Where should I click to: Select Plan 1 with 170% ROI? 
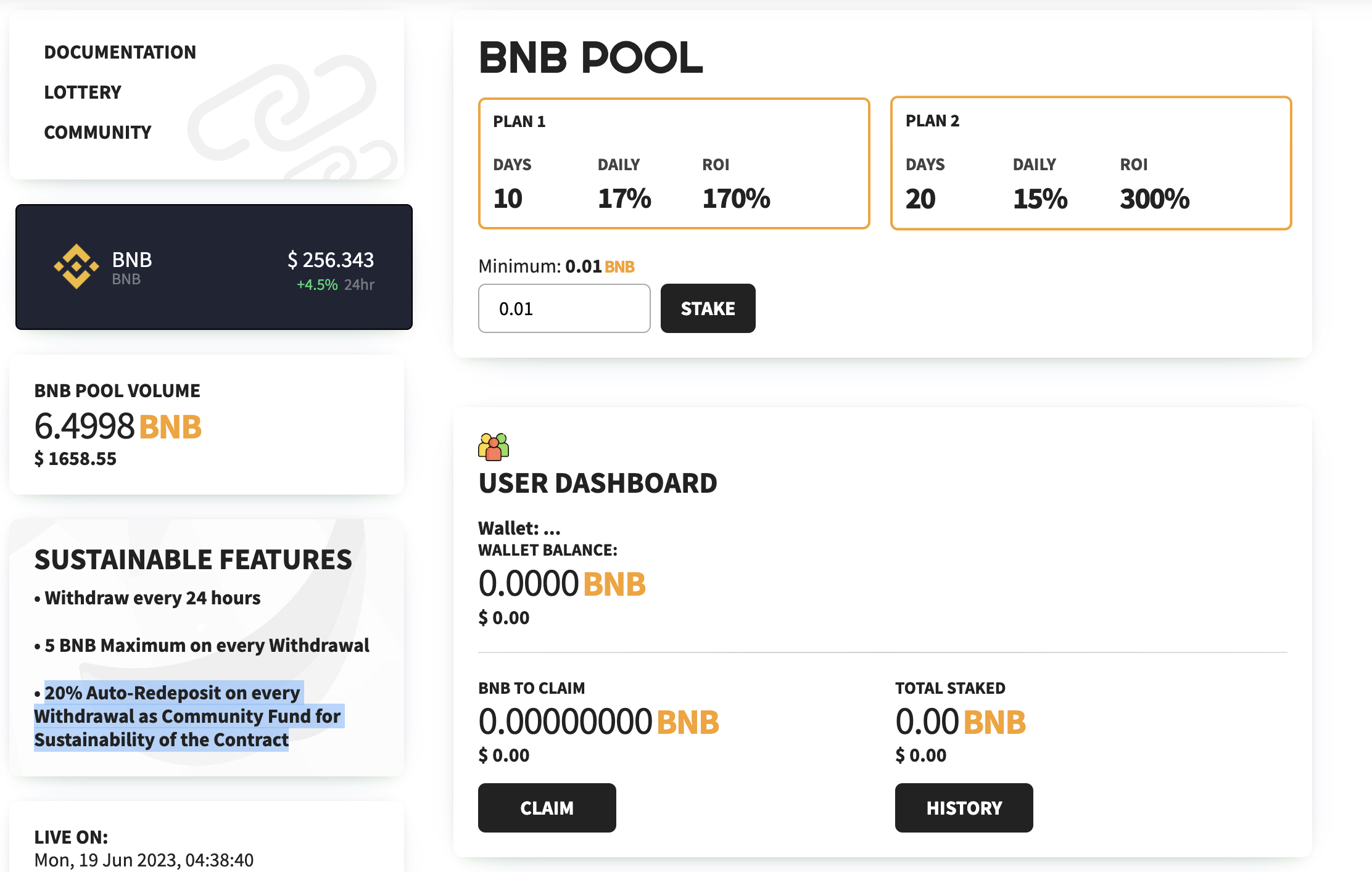pyautogui.click(x=674, y=163)
